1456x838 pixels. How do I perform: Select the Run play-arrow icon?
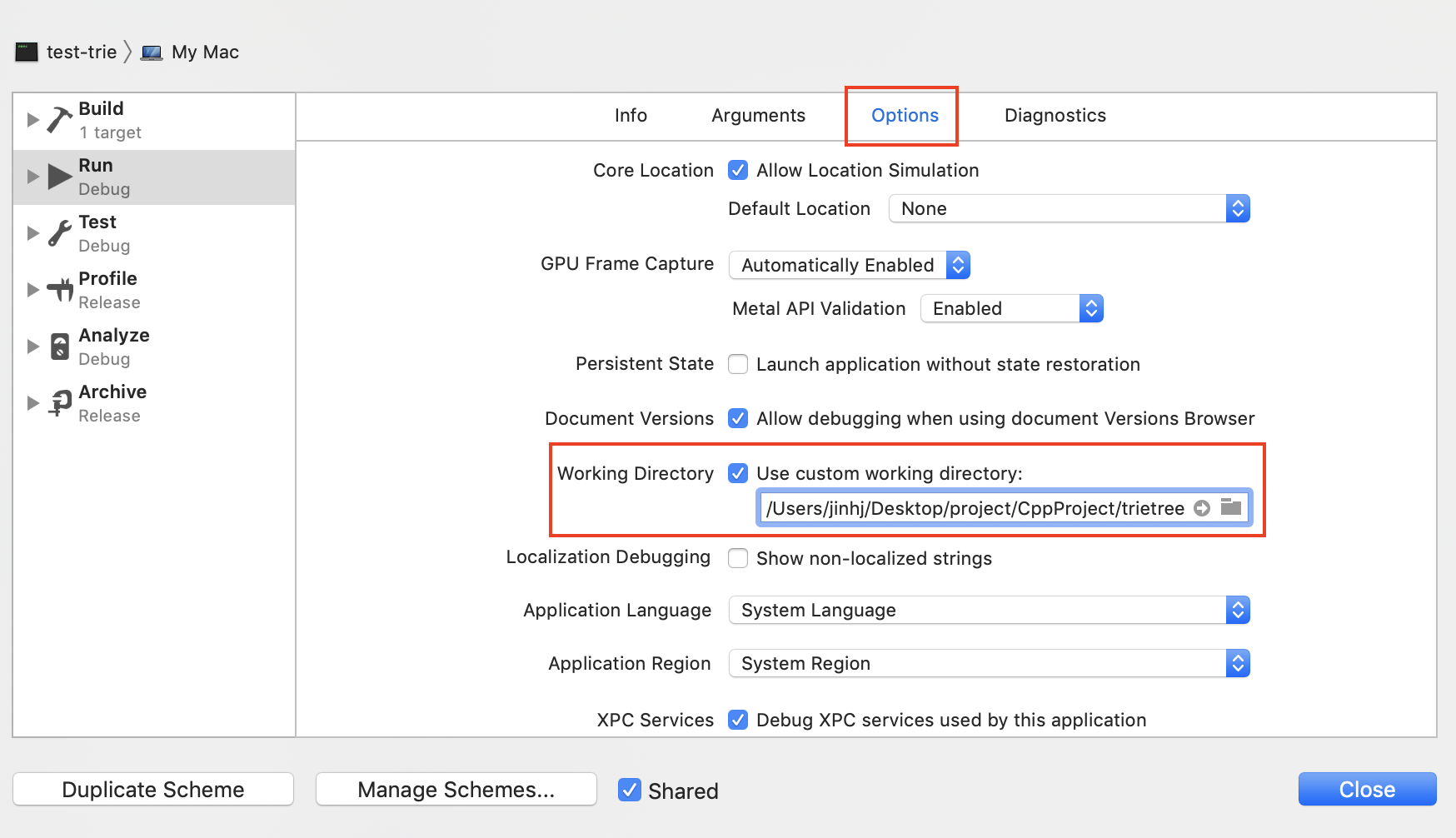[x=60, y=177]
